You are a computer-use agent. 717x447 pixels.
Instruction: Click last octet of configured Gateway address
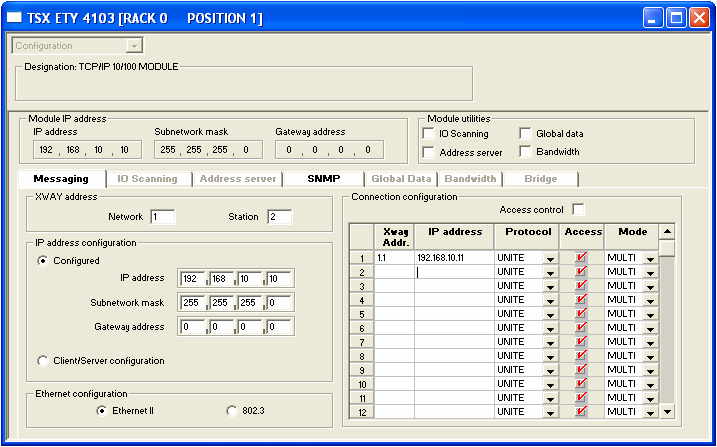click(x=279, y=327)
